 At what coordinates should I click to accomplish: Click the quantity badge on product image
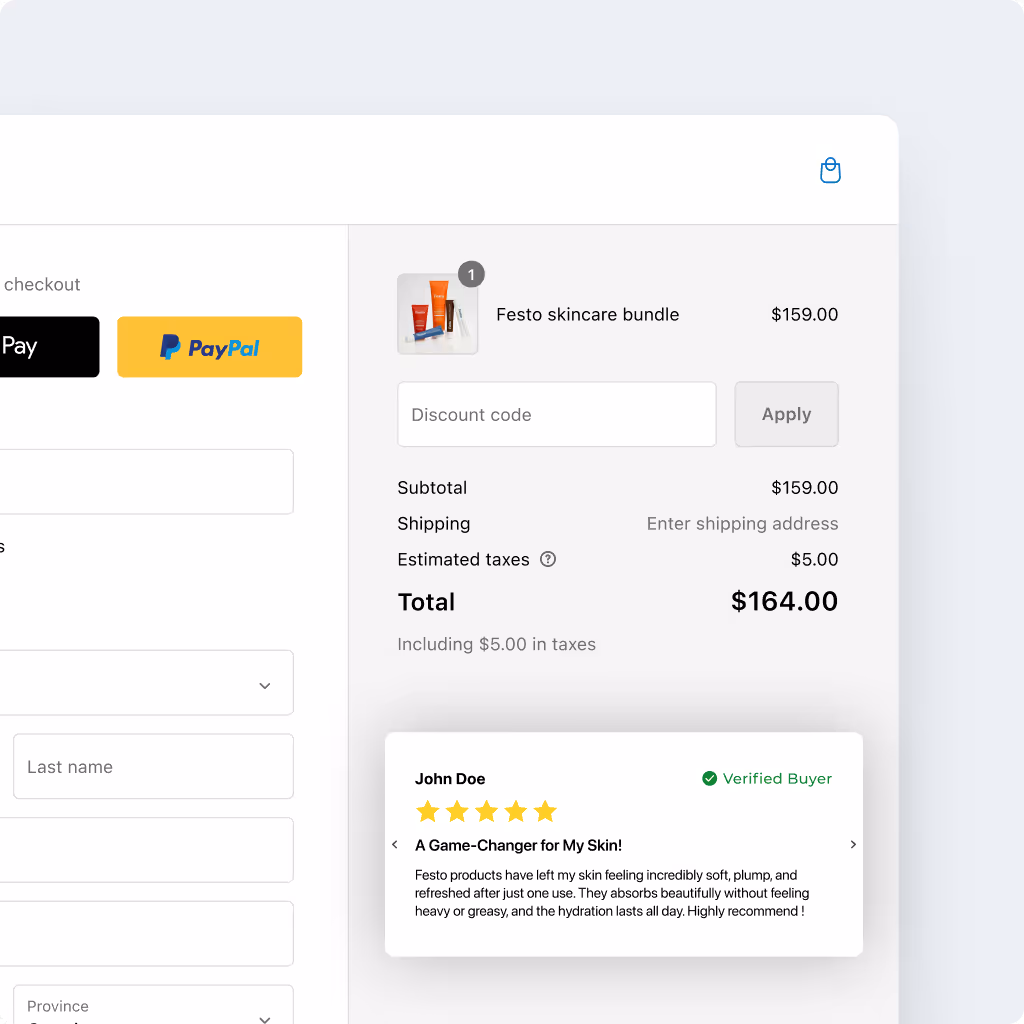471,274
